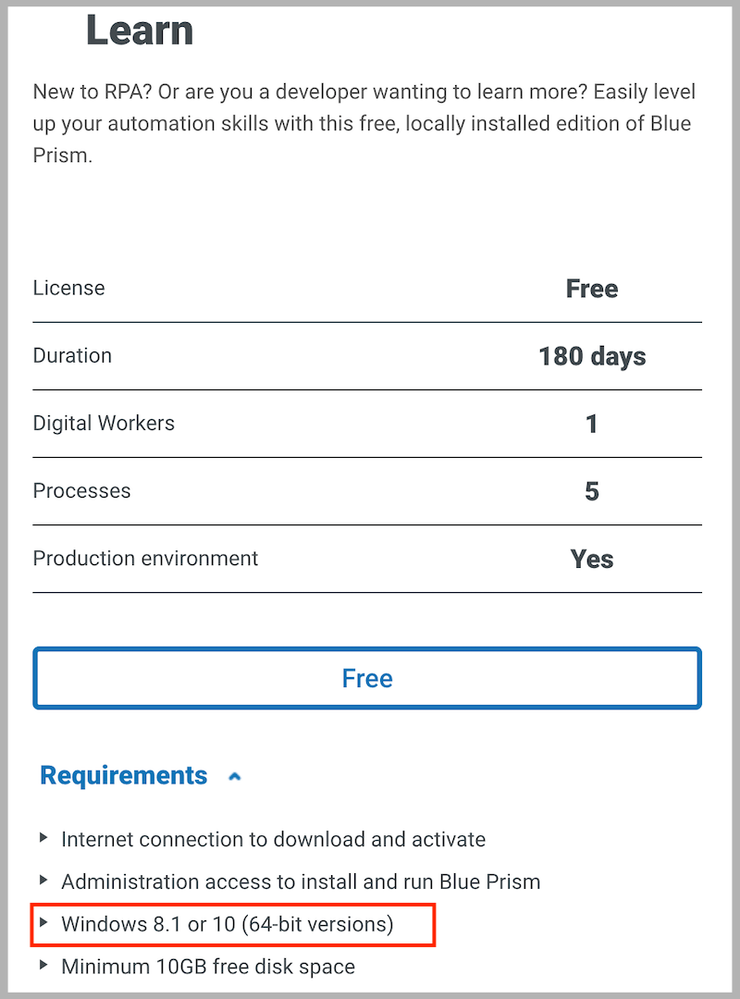
Task: Click bullet arrow before Internet connection item
Action: pyautogui.click(x=43, y=838)
